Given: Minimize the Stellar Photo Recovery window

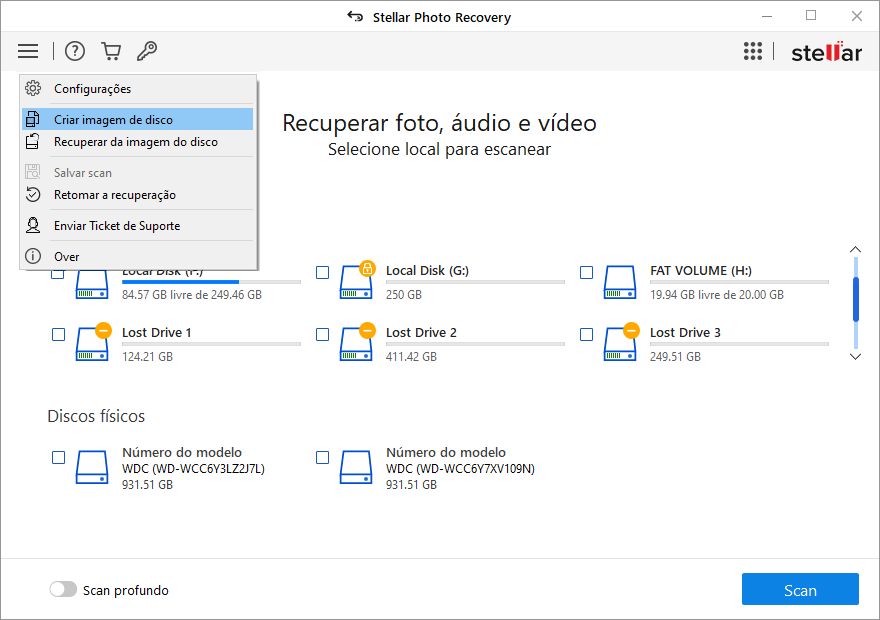Looking at the screenshot, I should pos(767,16).
